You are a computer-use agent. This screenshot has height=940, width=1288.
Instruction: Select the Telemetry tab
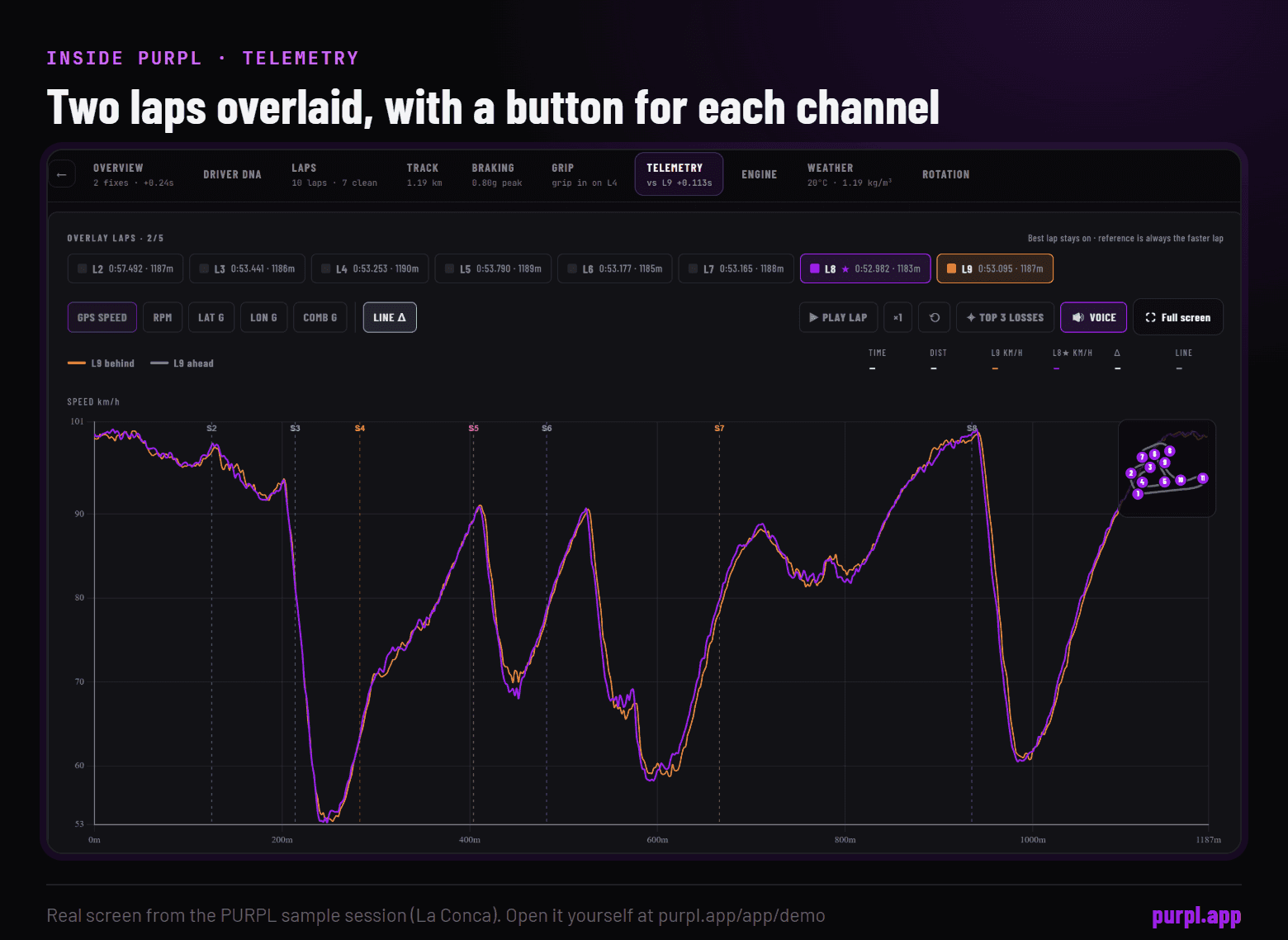(679, 174)
